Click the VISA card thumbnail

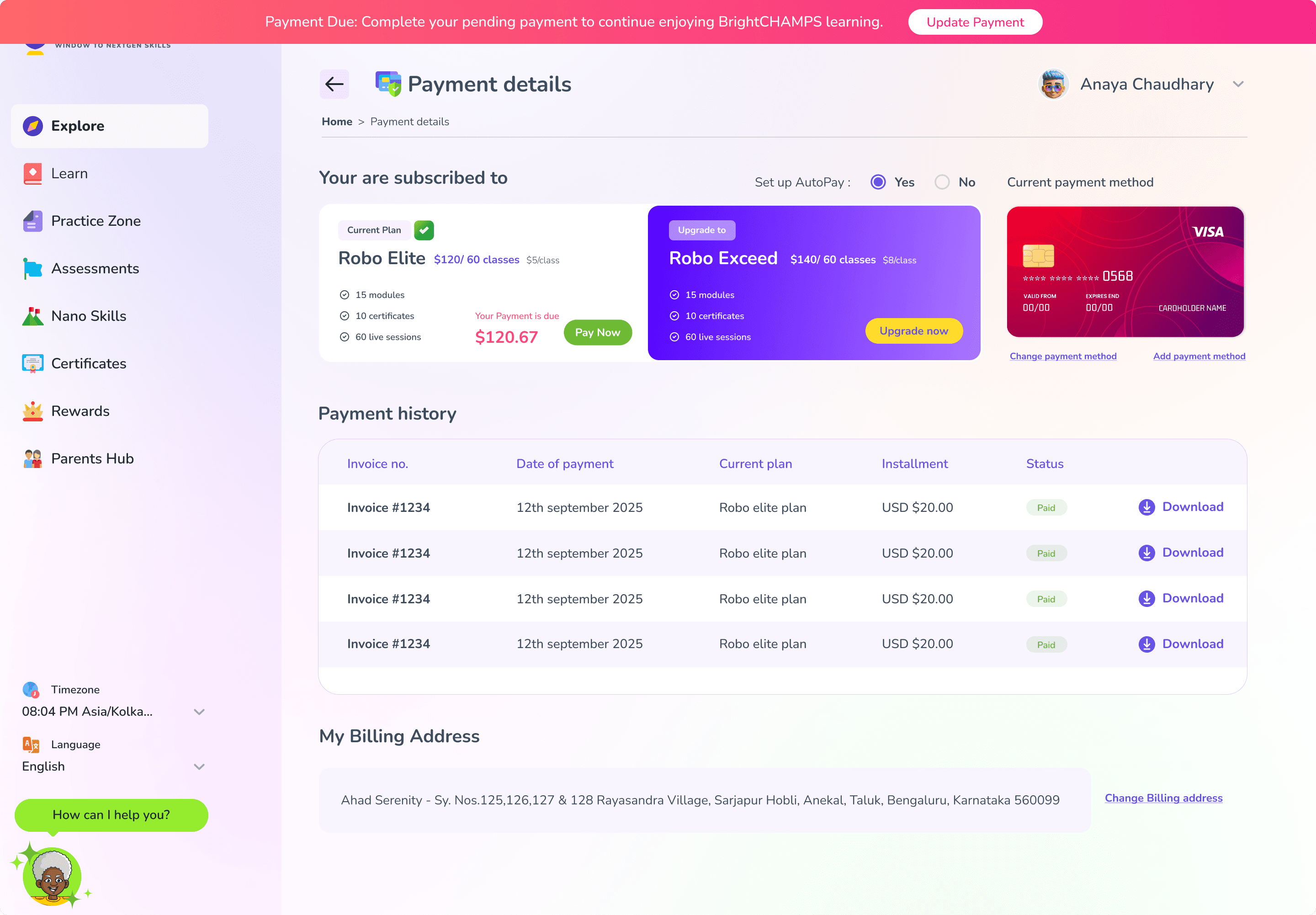pos(1125,272)
